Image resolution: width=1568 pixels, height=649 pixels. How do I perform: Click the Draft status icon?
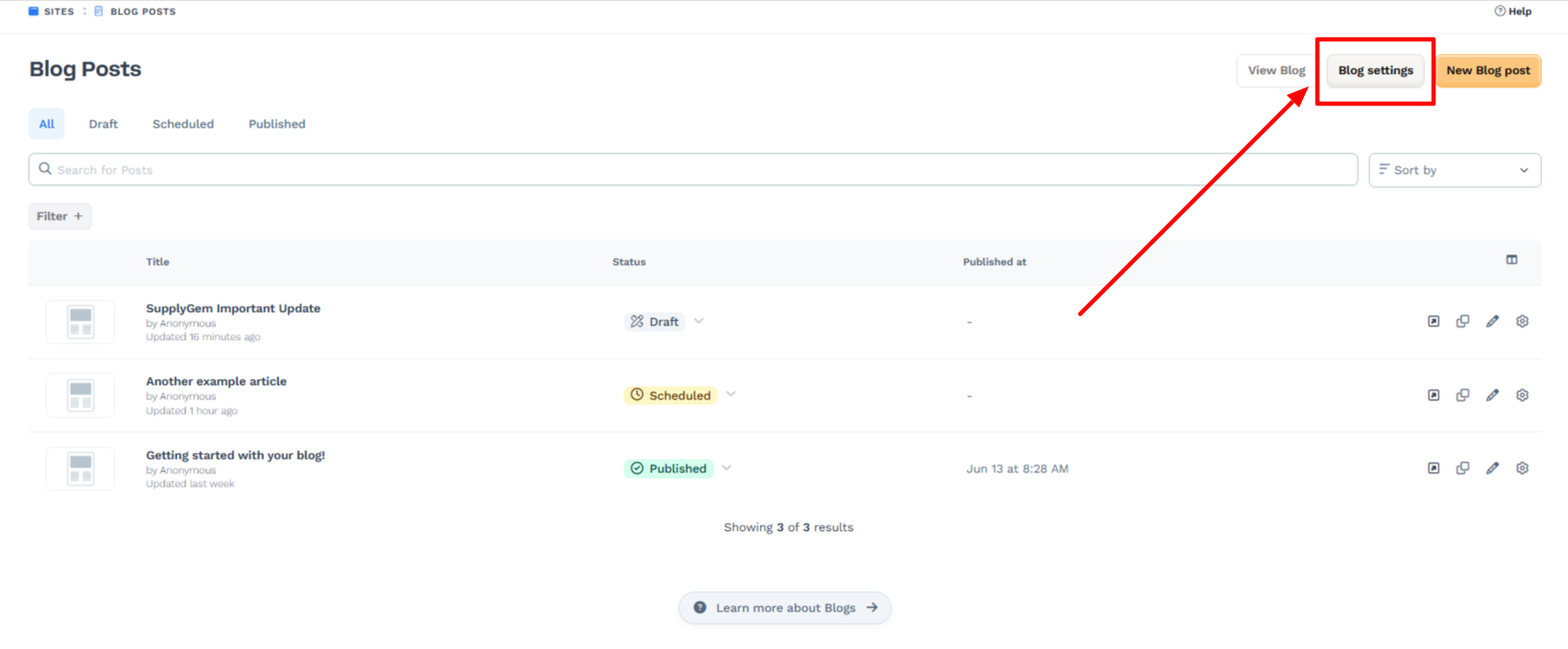(637, 322)
